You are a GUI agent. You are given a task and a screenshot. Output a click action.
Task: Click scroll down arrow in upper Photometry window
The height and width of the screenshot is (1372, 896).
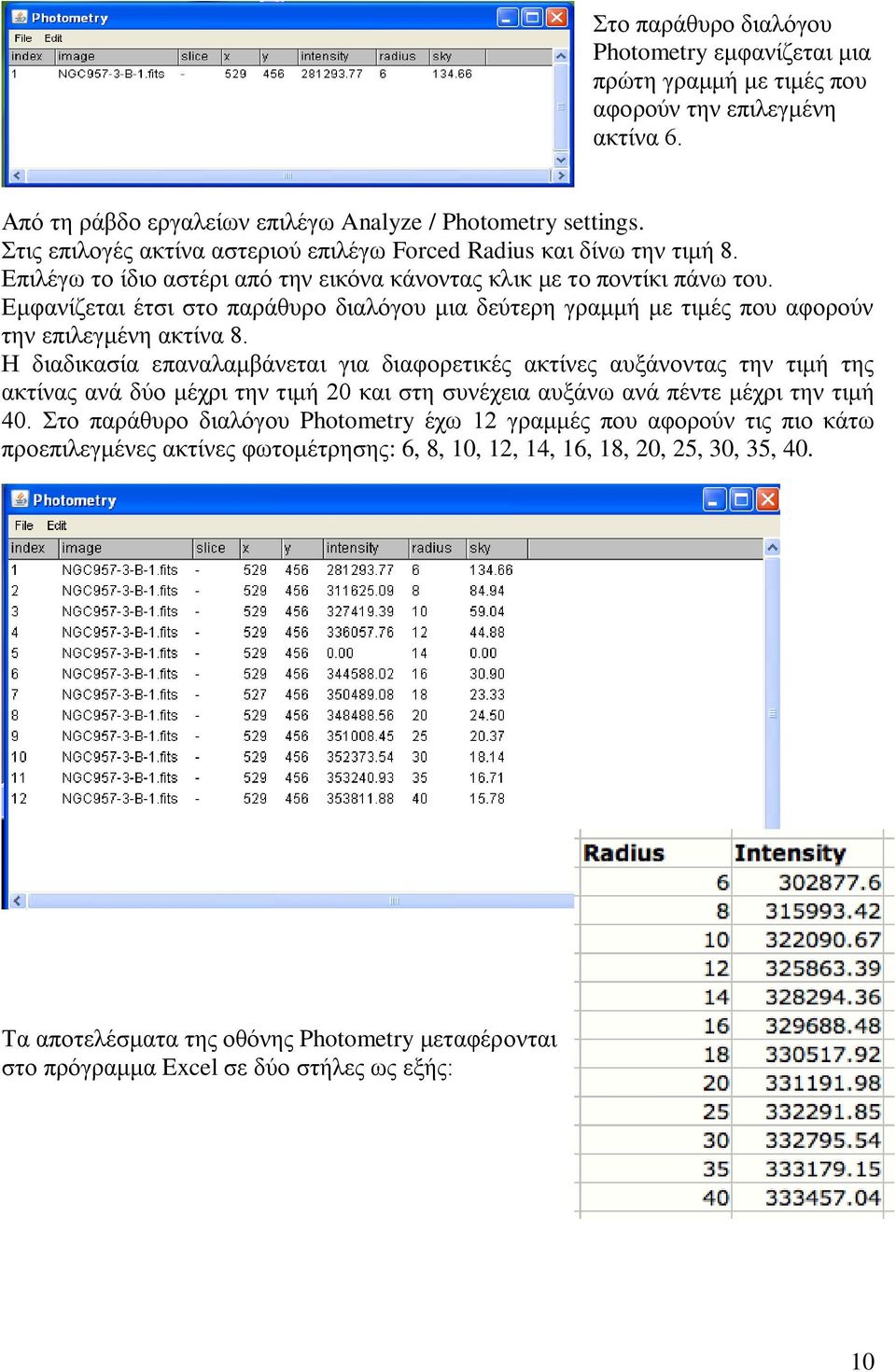561,160
